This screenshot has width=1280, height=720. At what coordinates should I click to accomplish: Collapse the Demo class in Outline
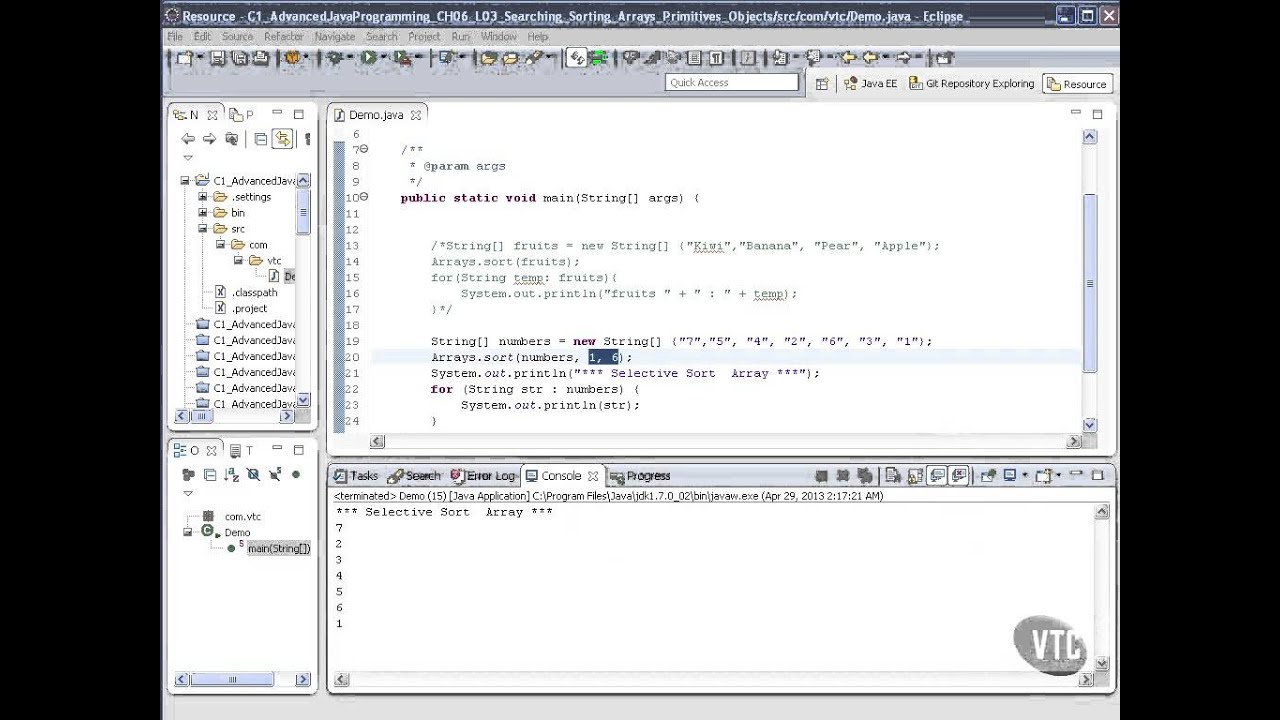(x=187, y=532)
